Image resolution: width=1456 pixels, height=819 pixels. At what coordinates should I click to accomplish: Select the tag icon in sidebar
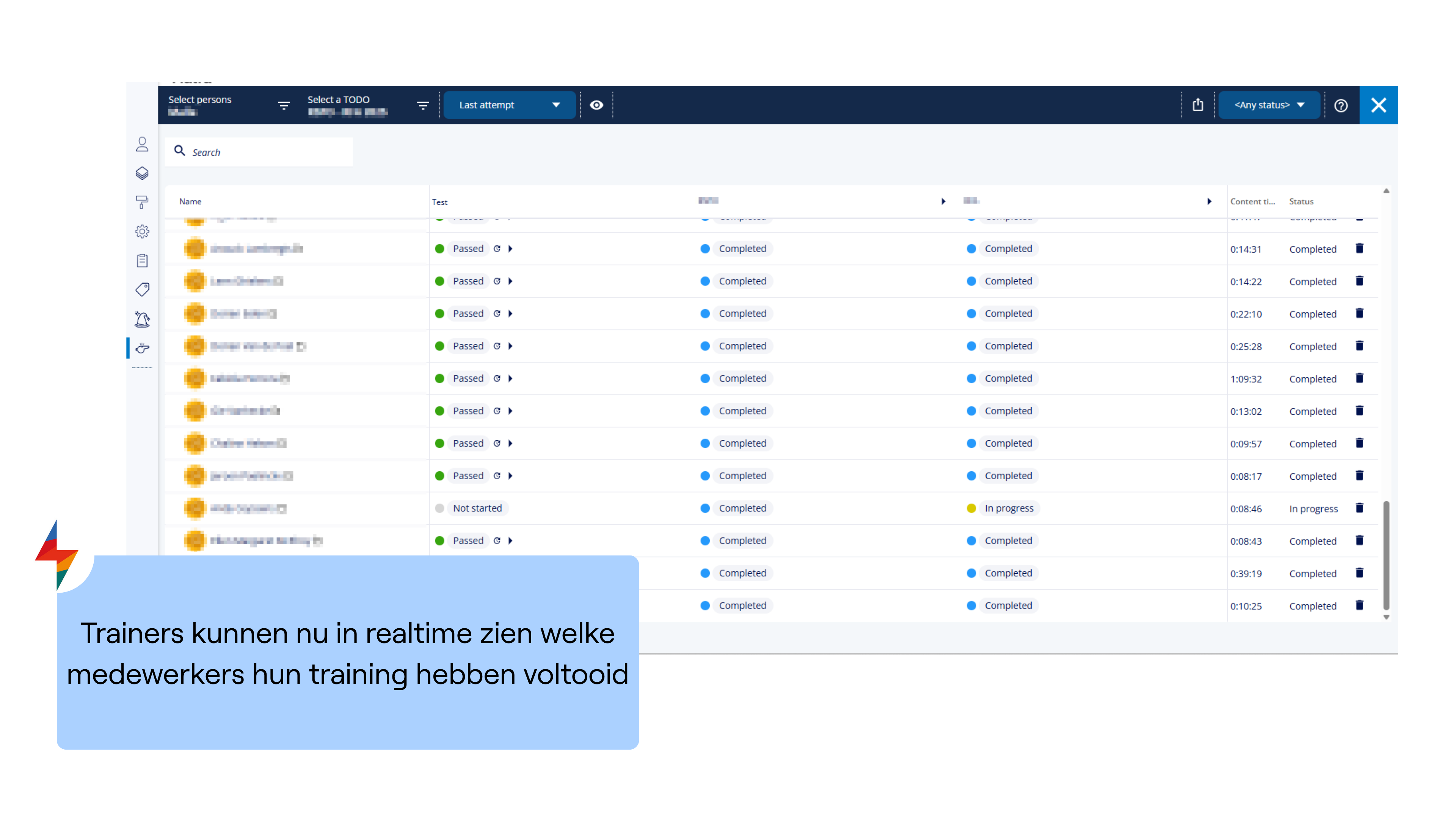pos(142,289)
